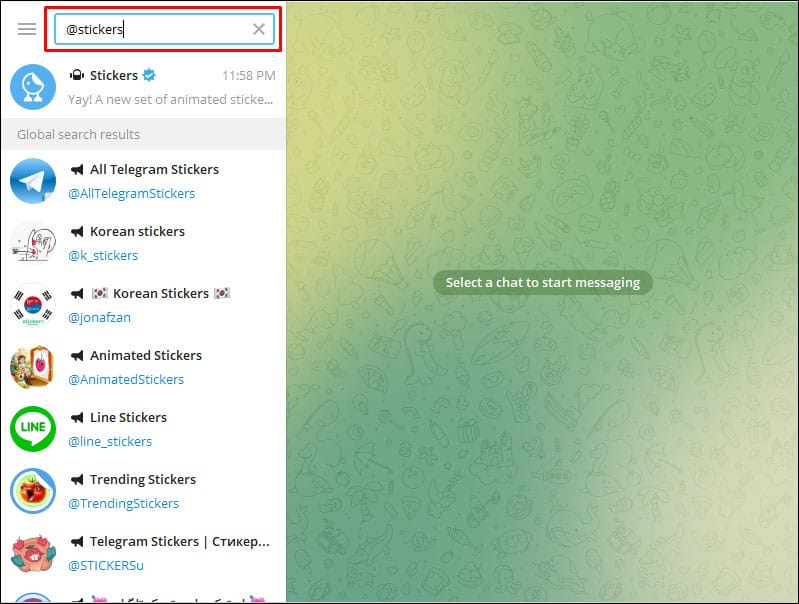Clear the search field text

click(259, 29)
